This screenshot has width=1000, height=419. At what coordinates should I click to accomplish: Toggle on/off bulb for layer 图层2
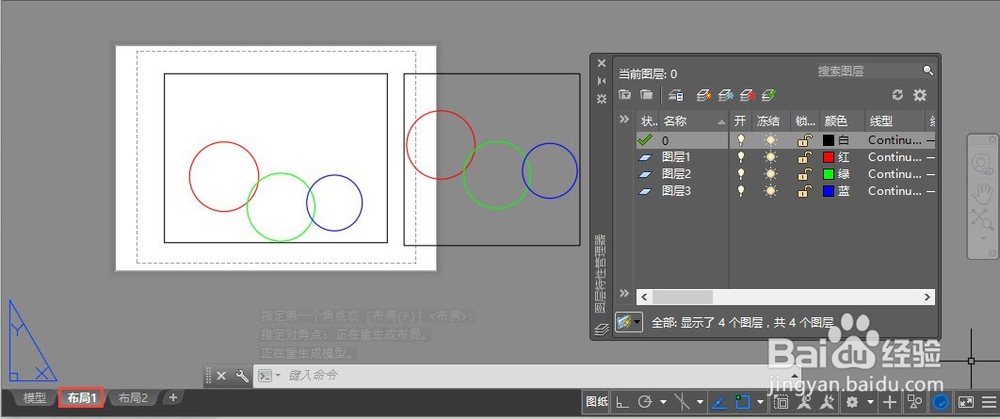[740, 173]
